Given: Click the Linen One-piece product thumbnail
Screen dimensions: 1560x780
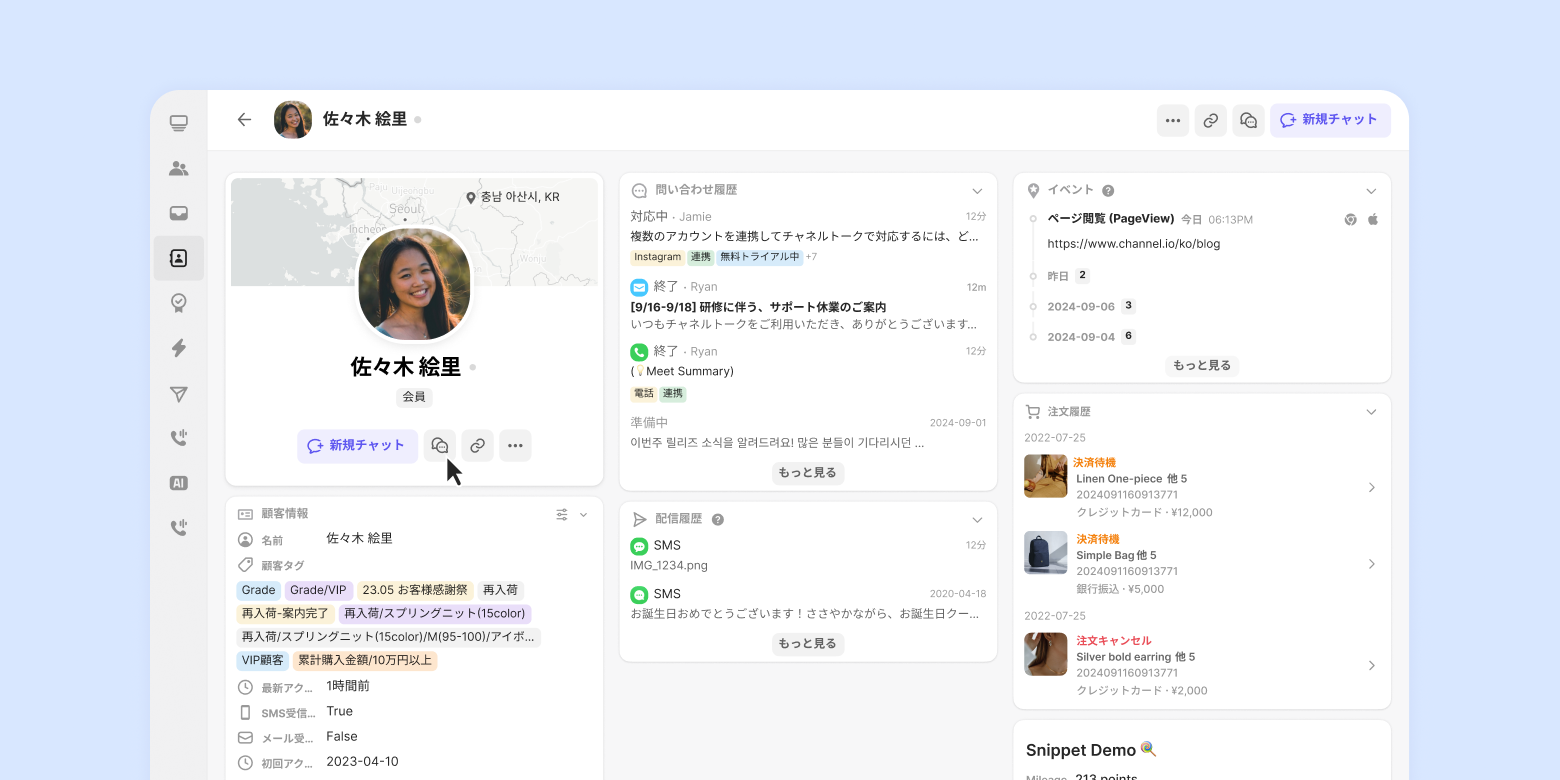Looking at the screenshot, I should (x=1046, y=476).
